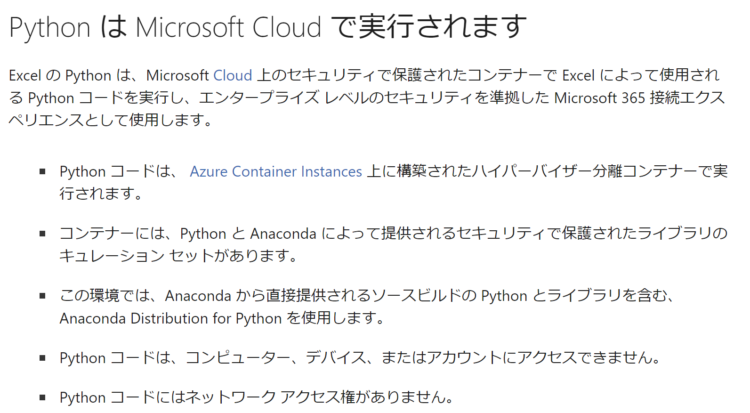Click the bullet text "Python コードにはネットワーク アクセス権がありません"

tap(256, 397)
